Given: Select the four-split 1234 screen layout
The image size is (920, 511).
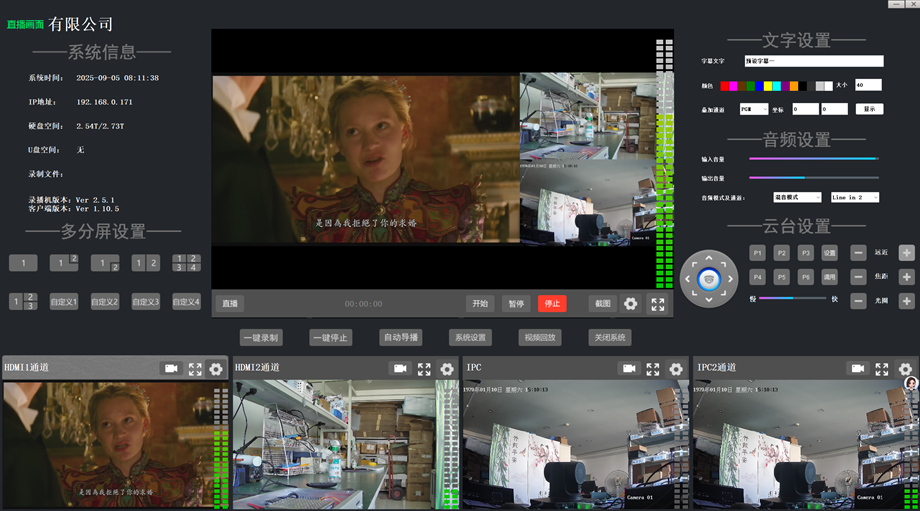Looking at the screenshot, I should pyautogui.click(x=186, y=263).
